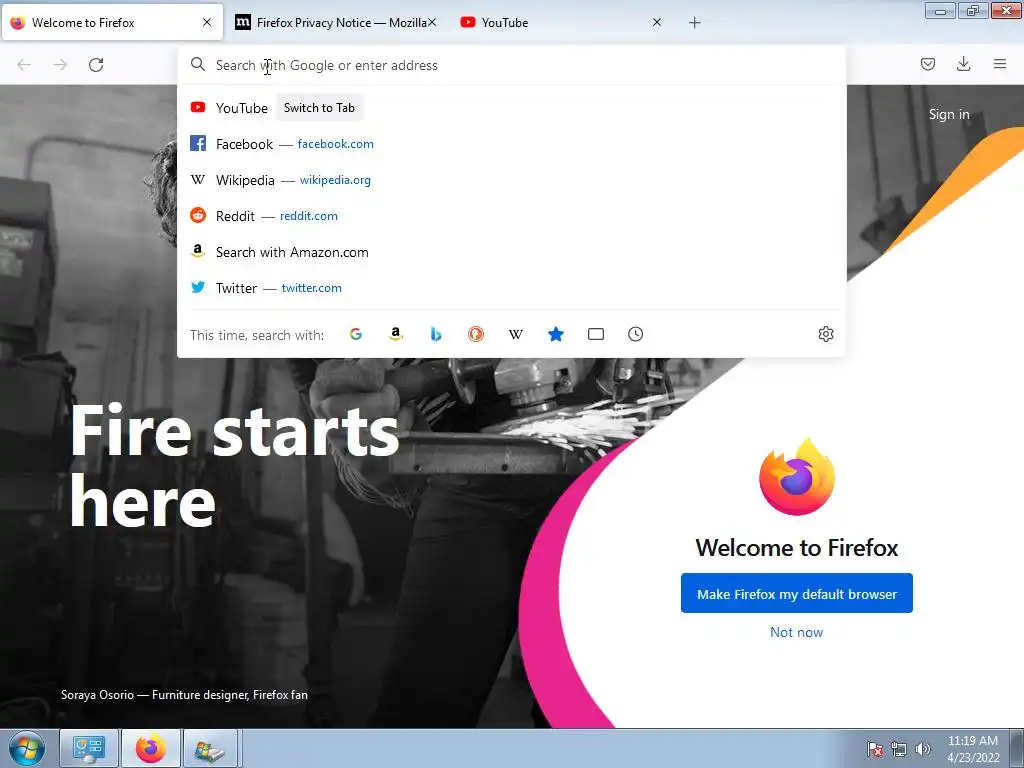Open the Save to Pocket icon

927,64
